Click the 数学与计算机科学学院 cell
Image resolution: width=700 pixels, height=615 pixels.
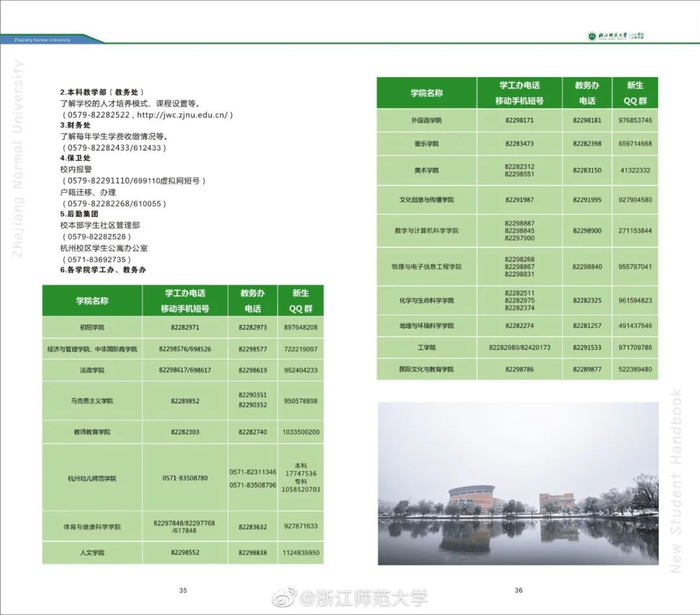click(426, 231)
